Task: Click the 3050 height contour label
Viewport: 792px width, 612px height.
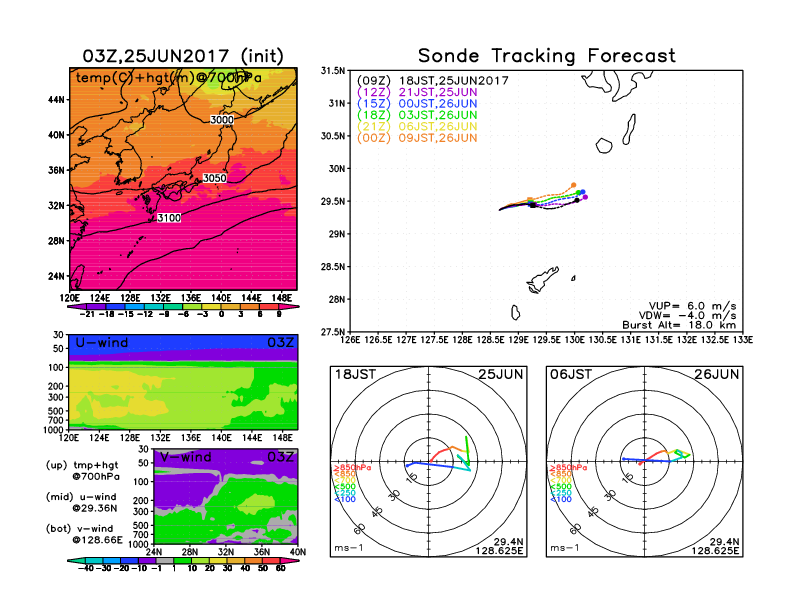Action: click(215, 178)
